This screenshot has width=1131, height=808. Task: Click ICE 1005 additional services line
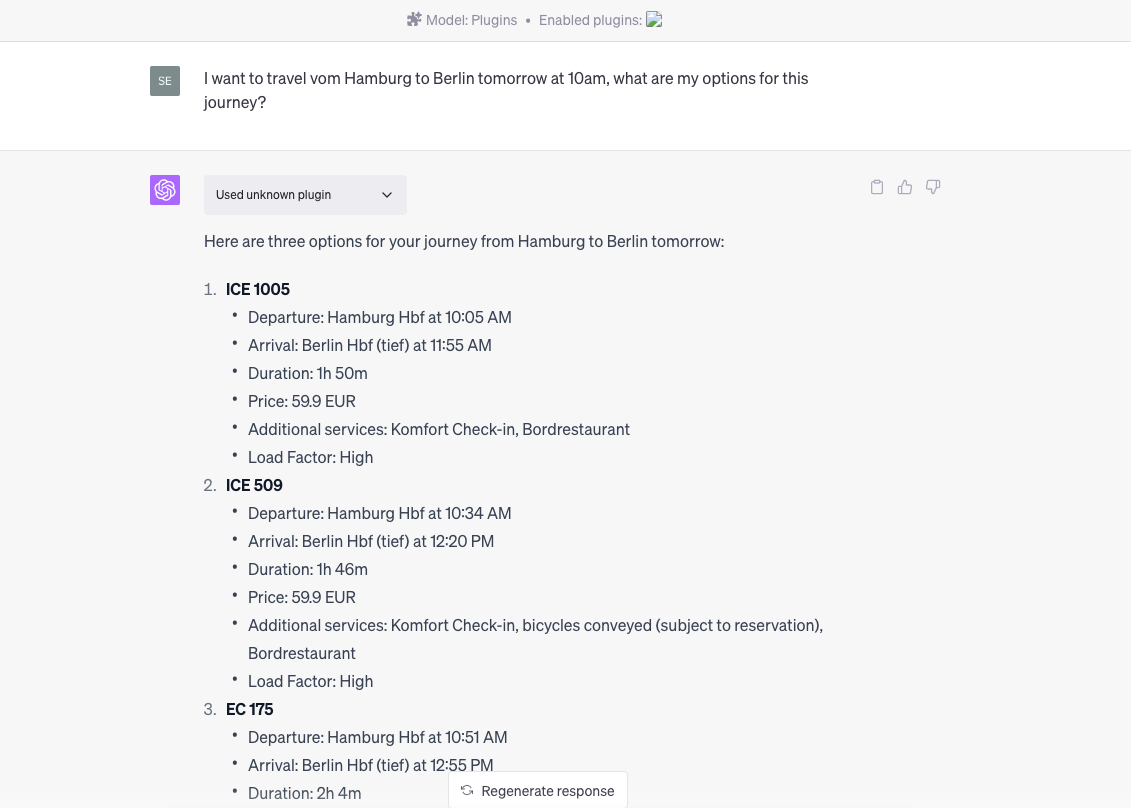pyautogui.click(x=439, y=429)
